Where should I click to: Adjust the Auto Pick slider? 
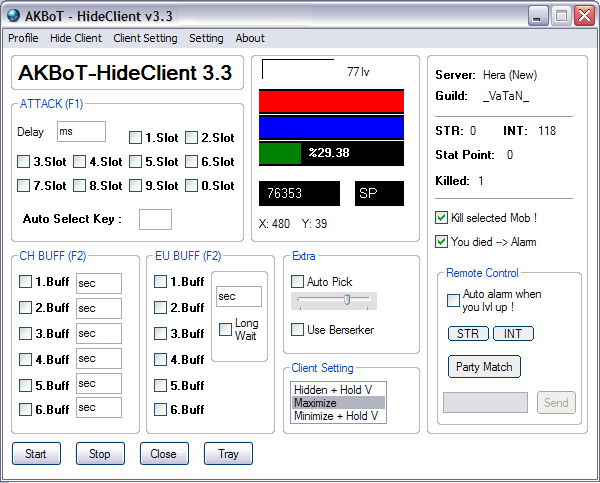(346, 300)
